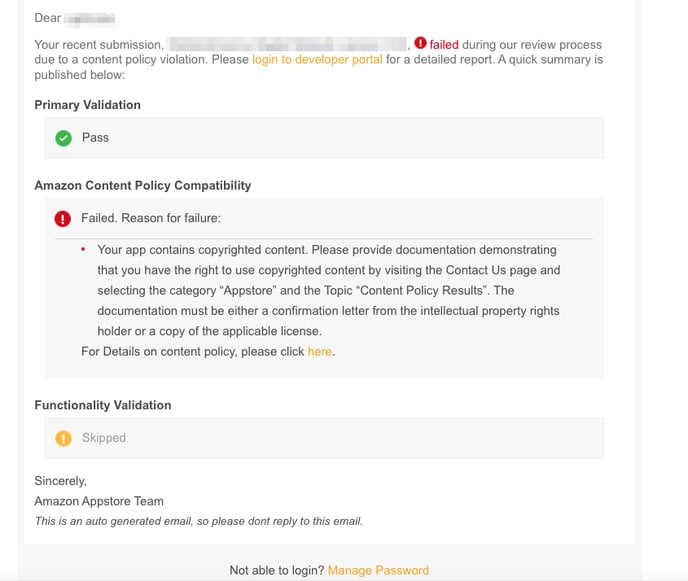
Task: Click the 'Amazon Content Policy Compatibility' heading
Action: 143,185
